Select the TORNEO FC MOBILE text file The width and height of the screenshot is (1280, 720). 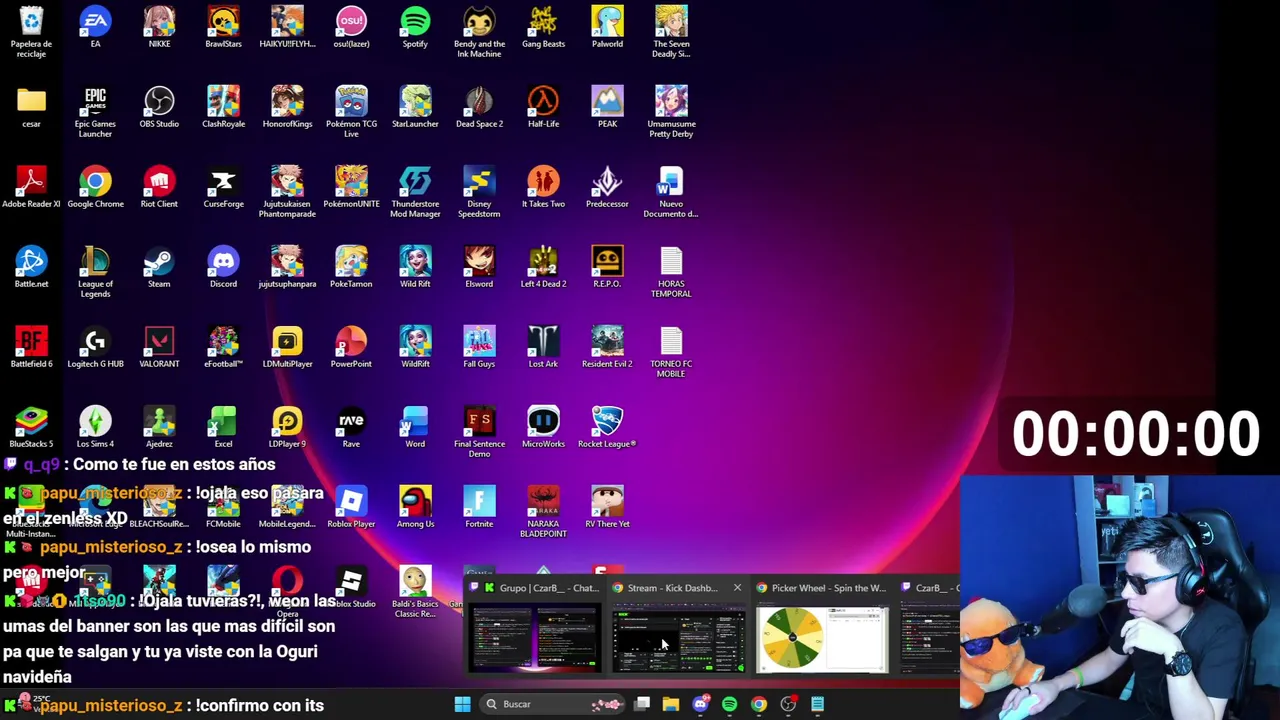tap(671, 351)
